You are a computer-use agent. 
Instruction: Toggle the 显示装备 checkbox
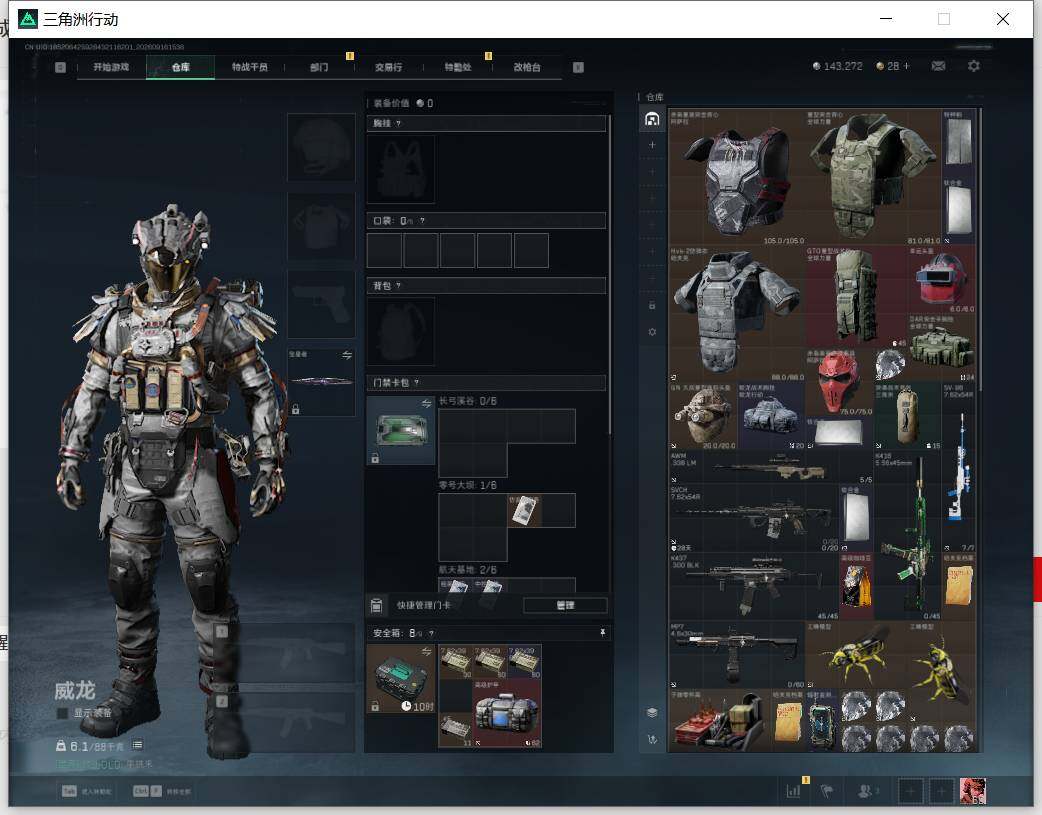pyautogui.click(x=62, y=713)
